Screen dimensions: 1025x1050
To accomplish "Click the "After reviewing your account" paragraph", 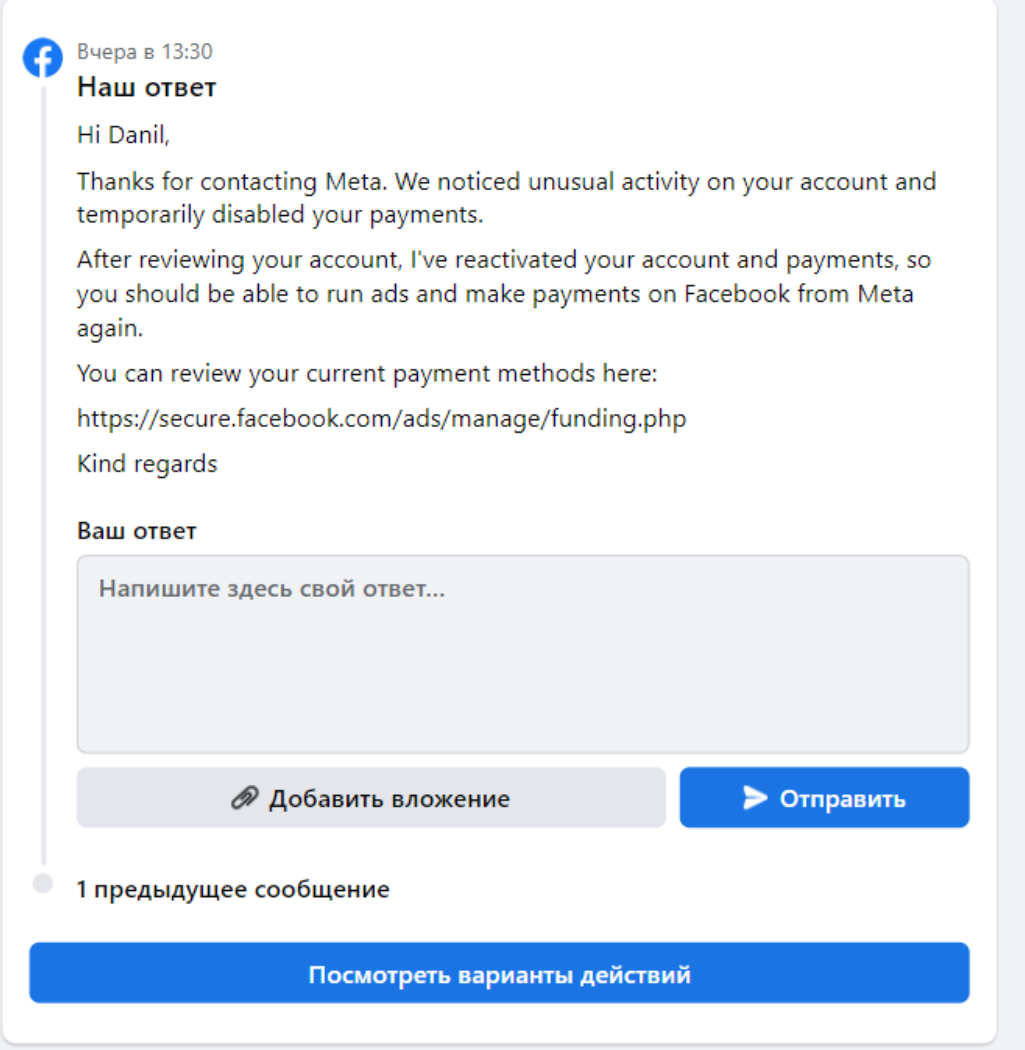I will click(x=504, y=295).
